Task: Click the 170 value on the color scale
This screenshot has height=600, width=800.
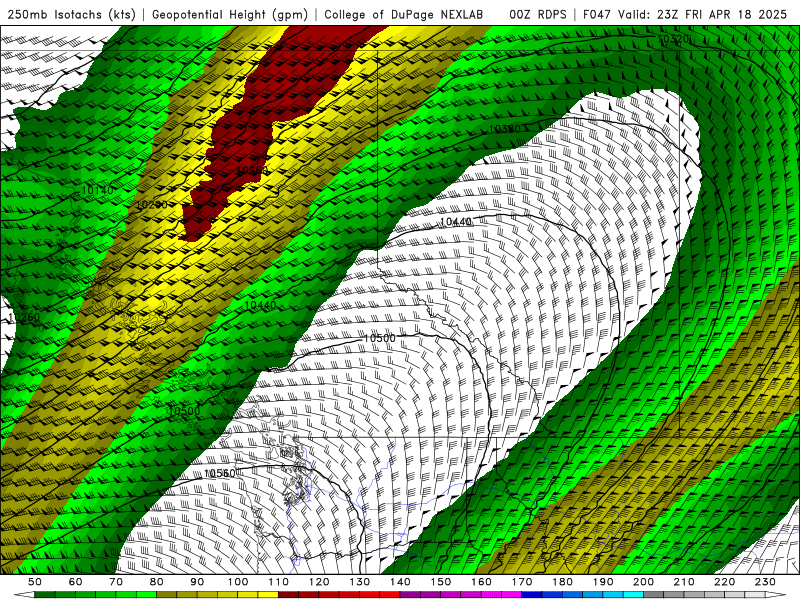Action: point(522,582)
